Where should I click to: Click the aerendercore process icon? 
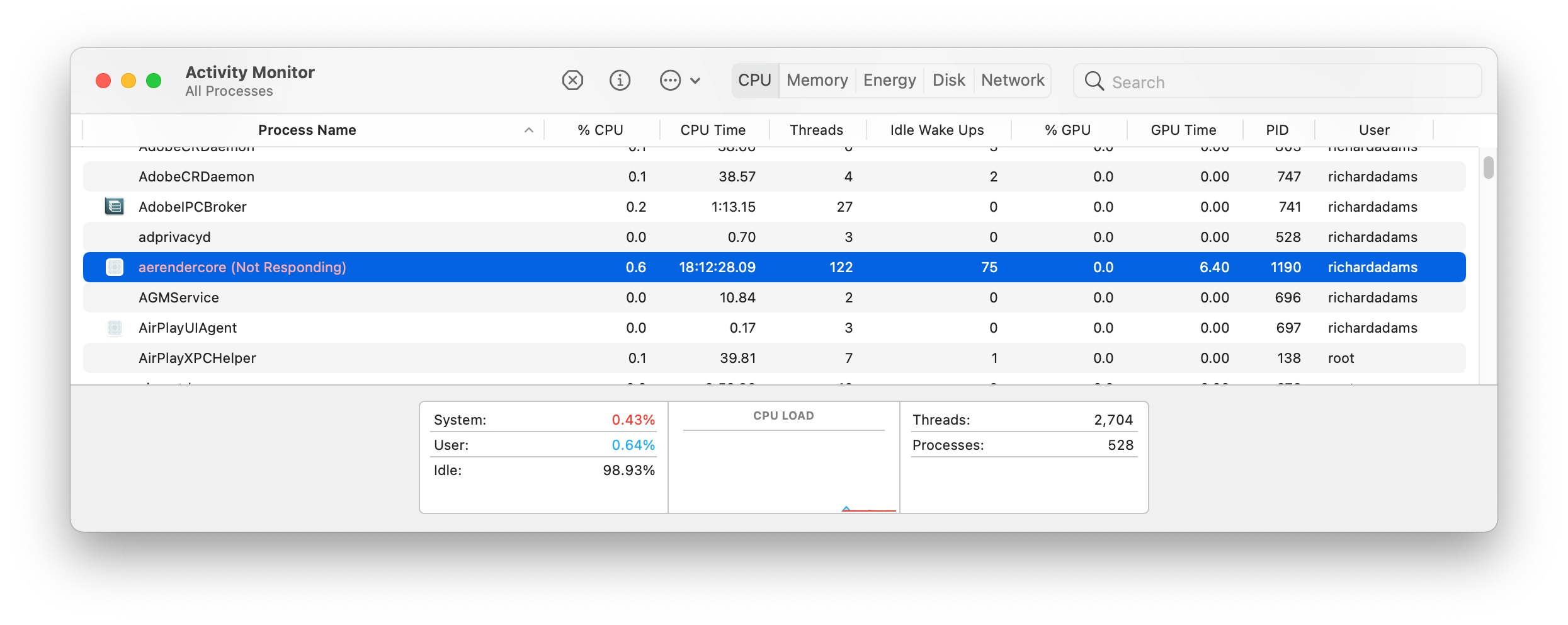coord(114,267)
